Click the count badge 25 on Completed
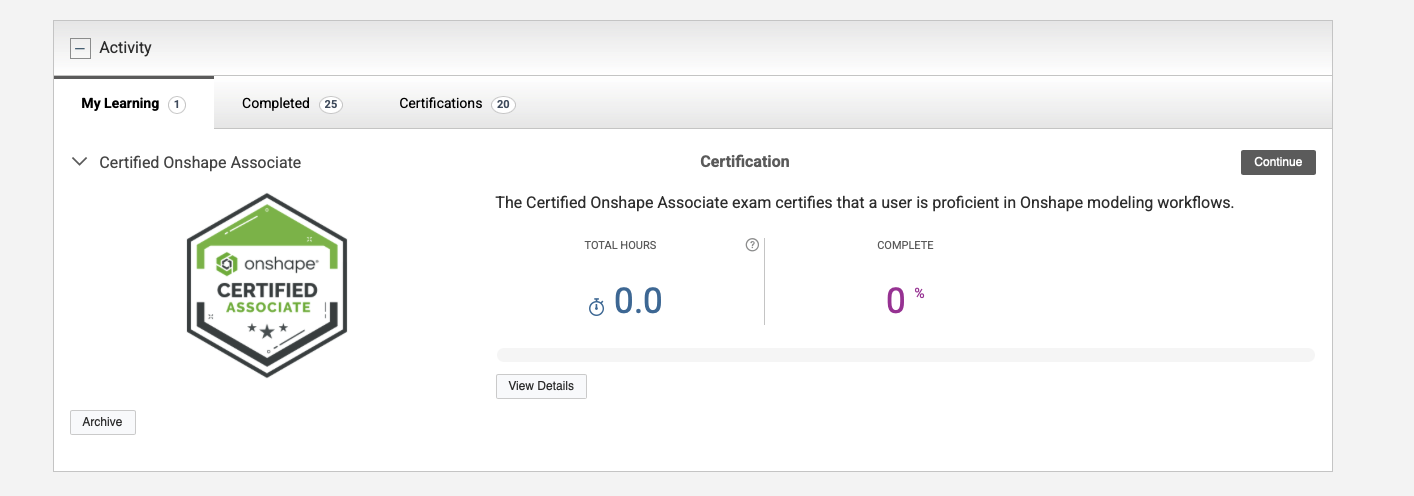1414x496 pixels. coord(331,104)
